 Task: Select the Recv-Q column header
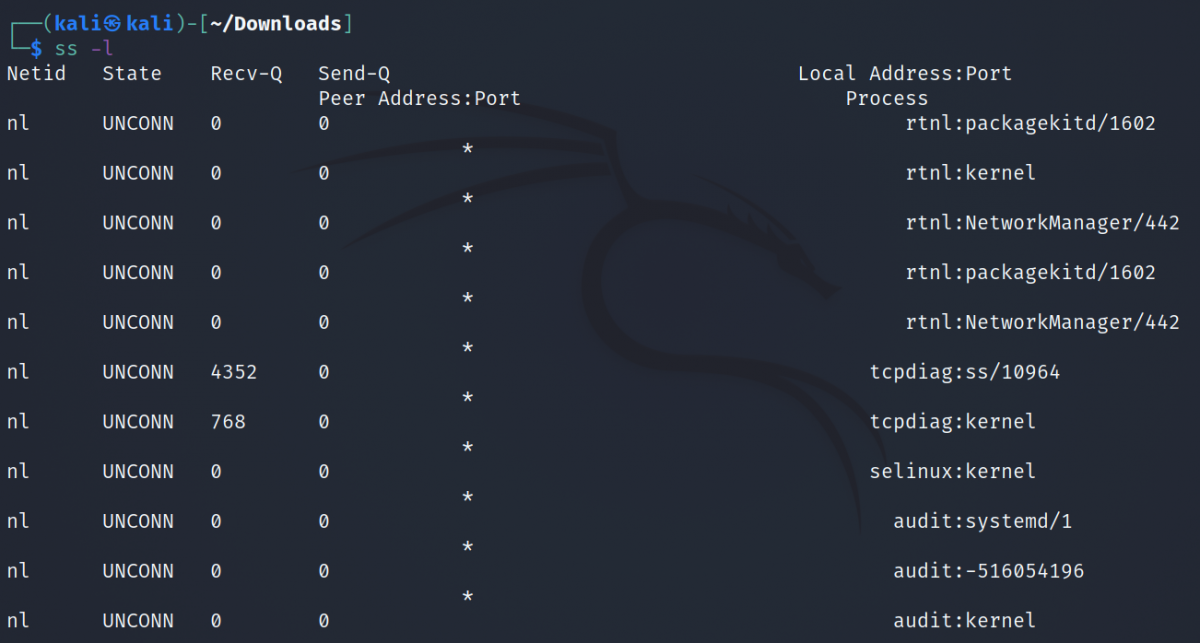point(246,73)
